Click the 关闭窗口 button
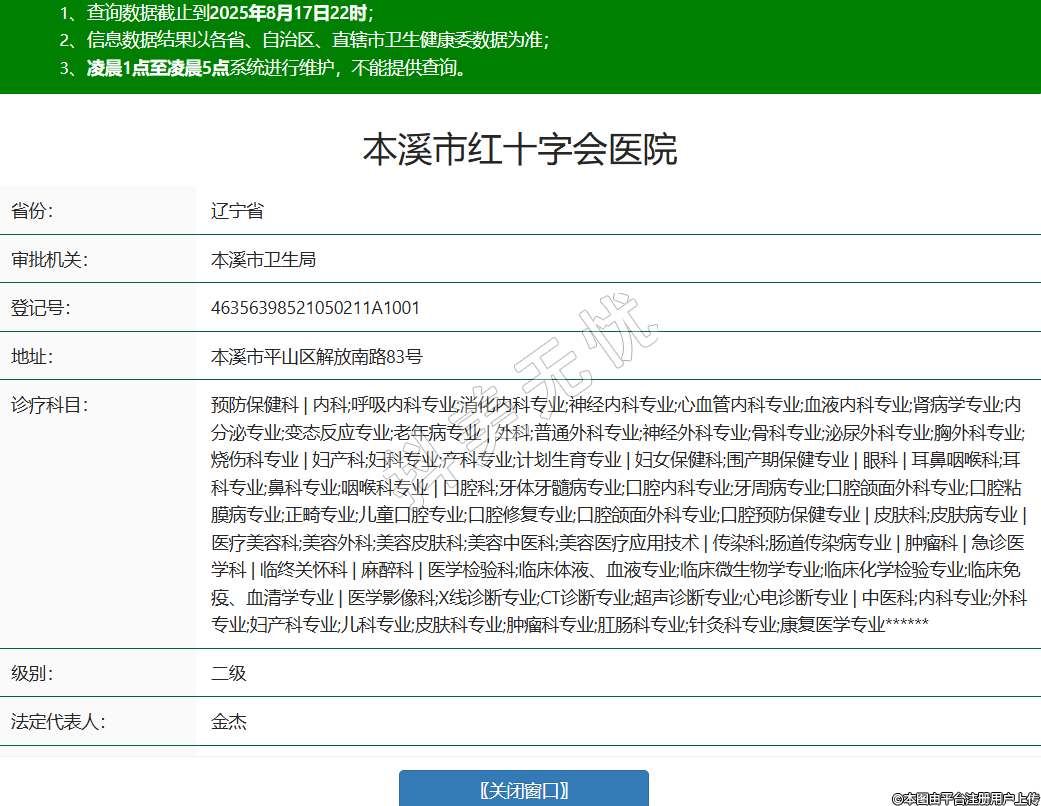1041x806 pixels. 523,789
